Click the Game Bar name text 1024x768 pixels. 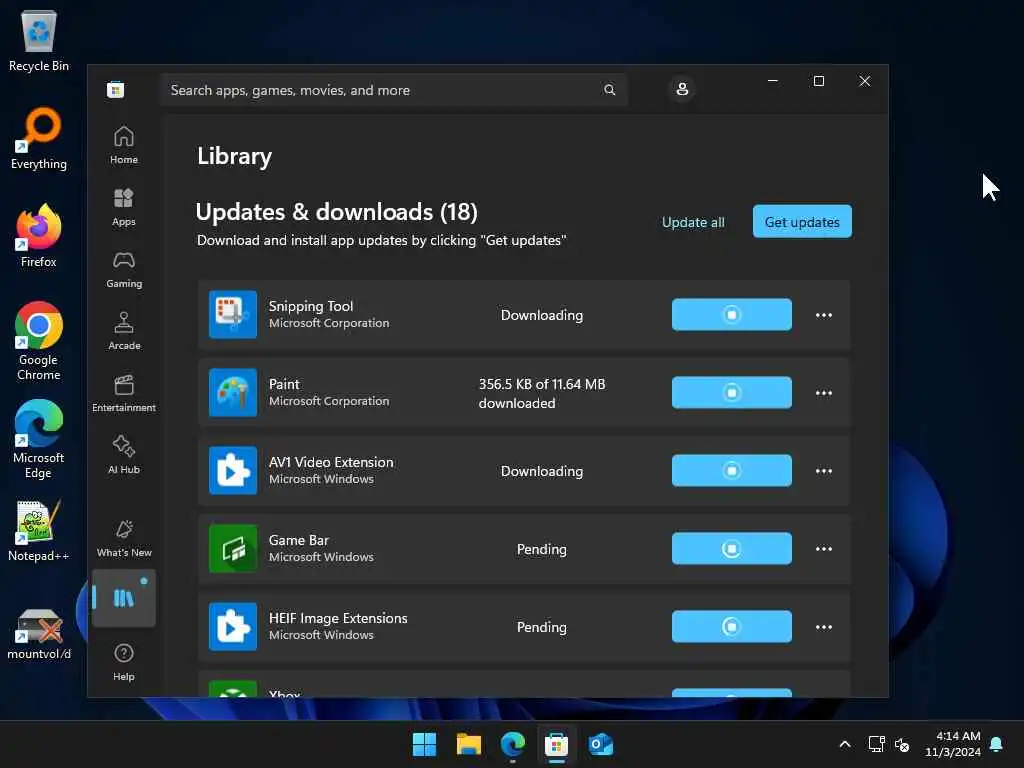pyautogui.click(x=298, y=540)
